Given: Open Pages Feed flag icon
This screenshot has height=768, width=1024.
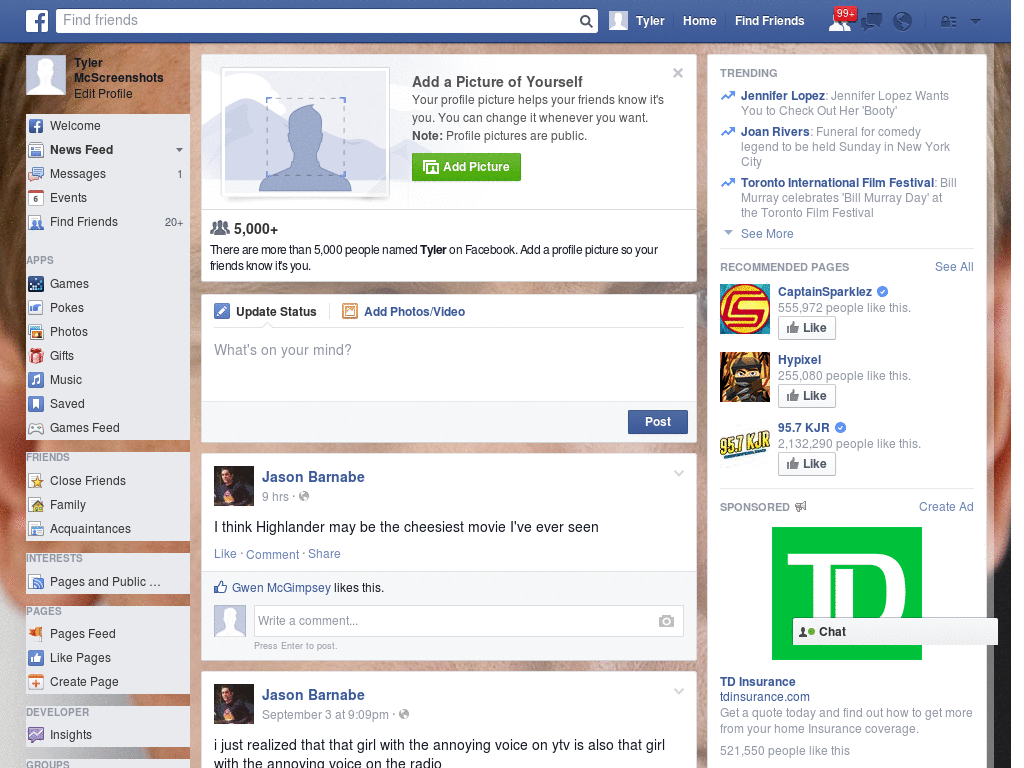Looking at the screenshot, I should (x=36, y=633).
